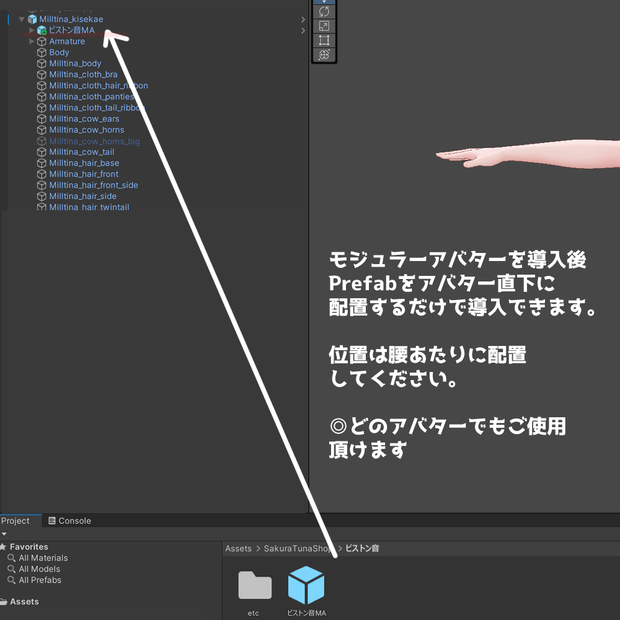
Task: Select the Body object in hierarchy
Action: (x=59, y=52)
